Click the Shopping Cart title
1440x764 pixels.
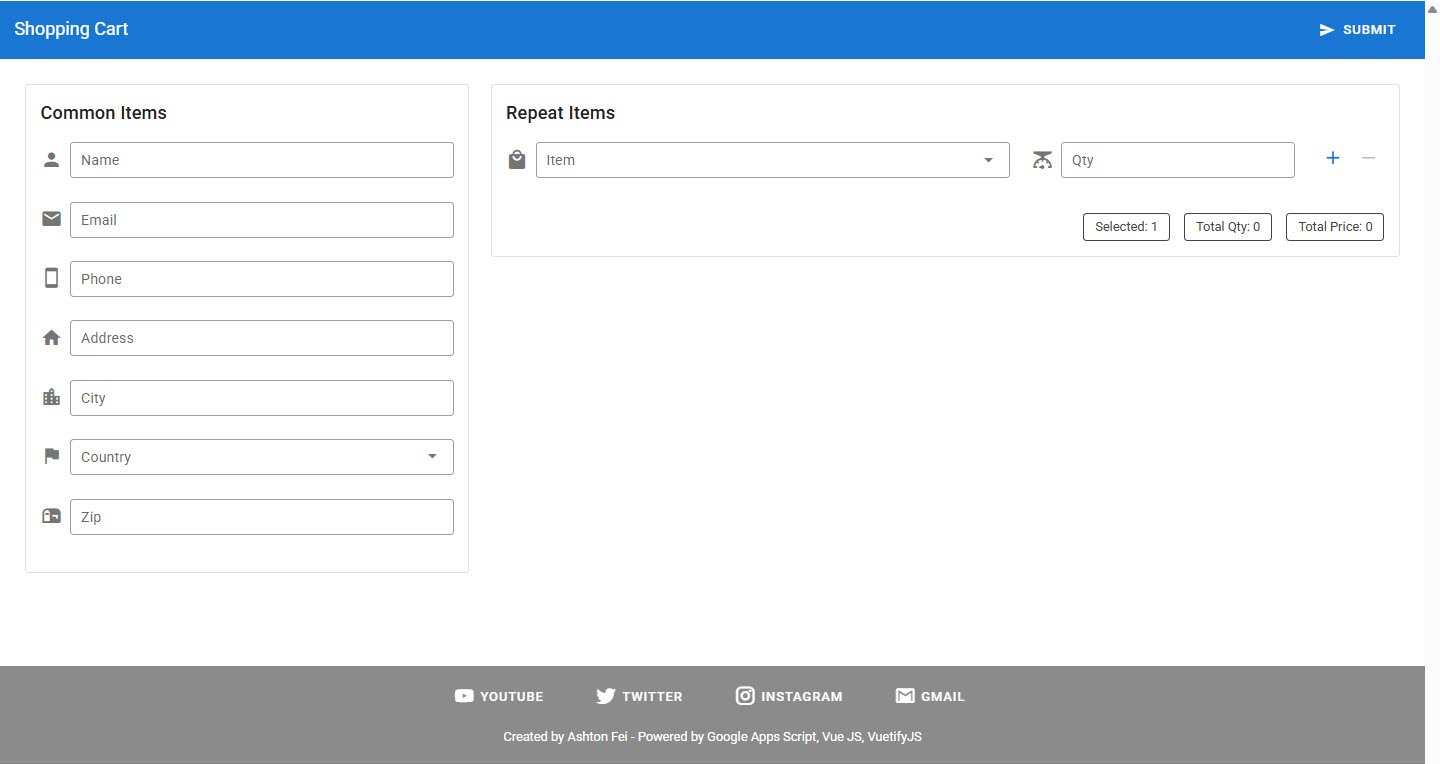click(x=71, y=29)
